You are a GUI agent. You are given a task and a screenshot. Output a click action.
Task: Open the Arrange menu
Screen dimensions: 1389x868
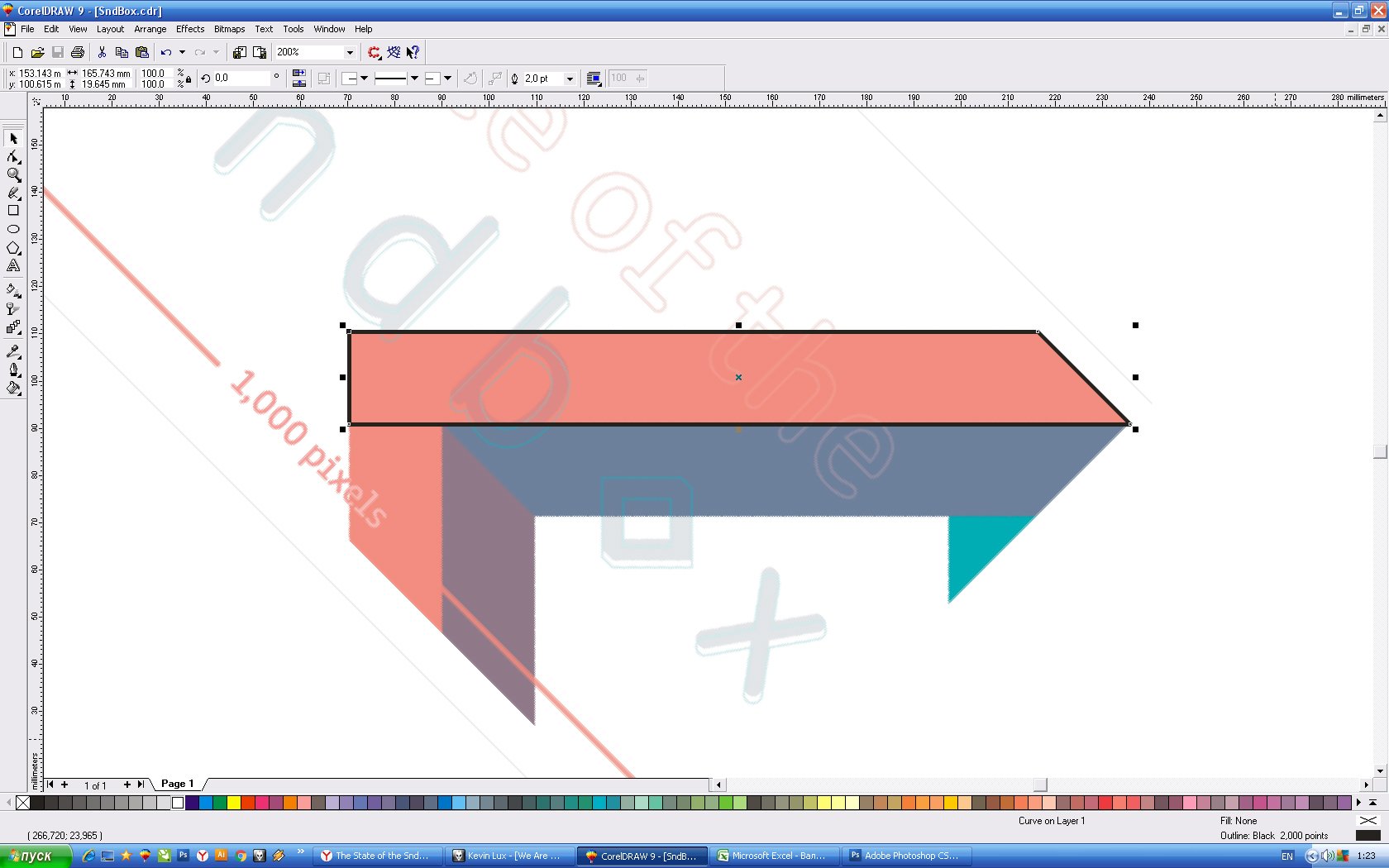[x=150, y=29]
